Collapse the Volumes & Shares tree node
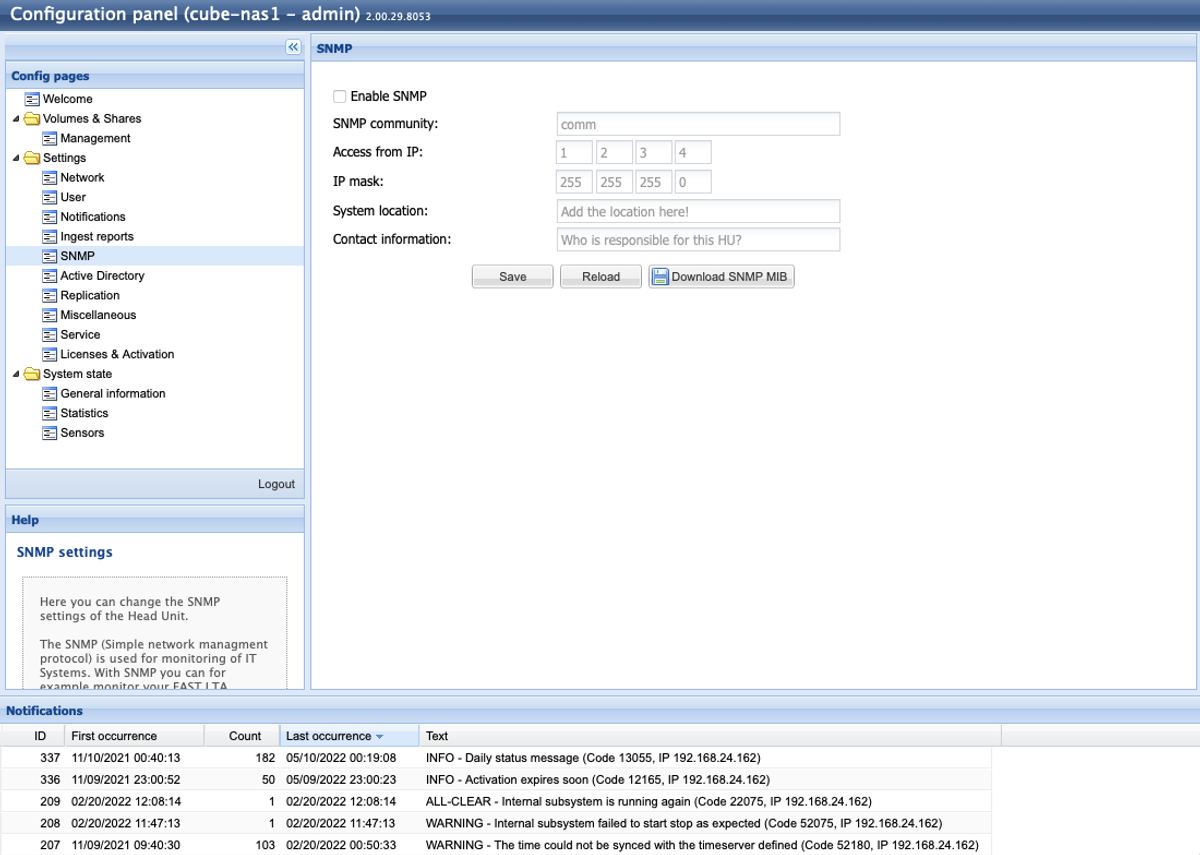The image size is (1200, 855). pyautogui.click(x=16, y=119)
